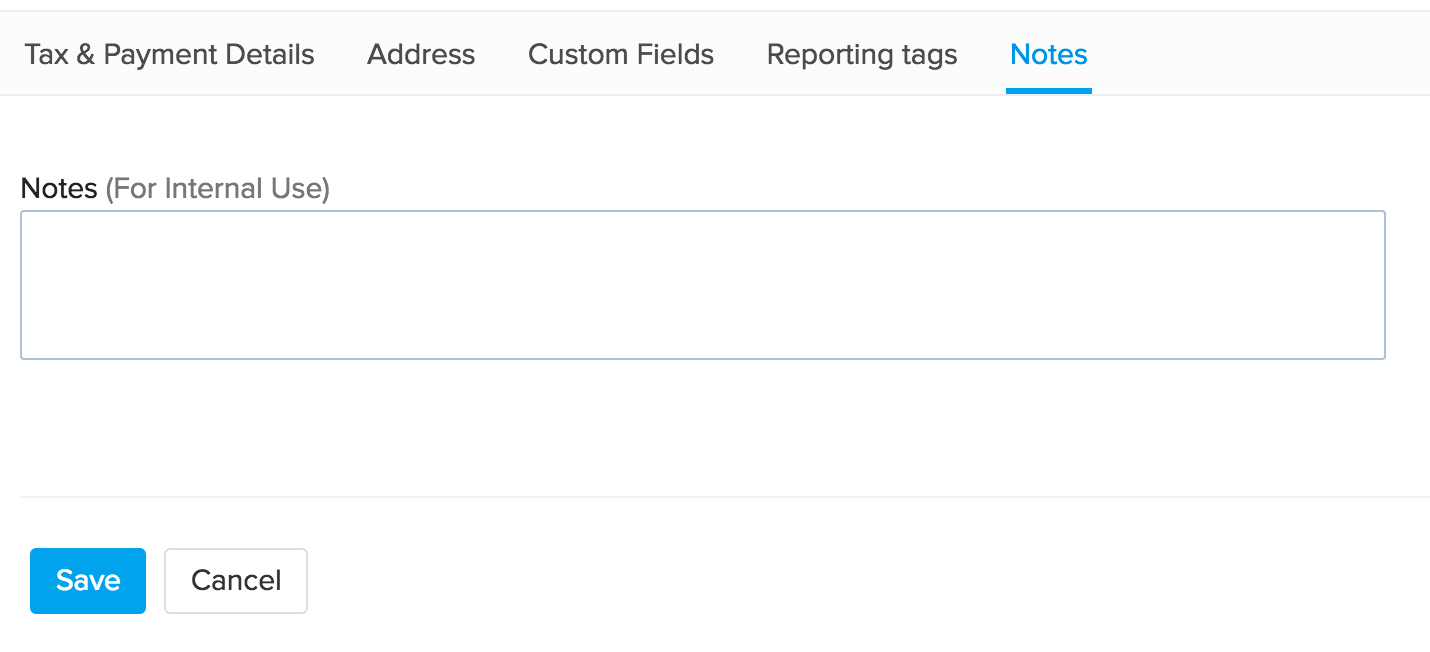Place cursor in the internal notes box
This screenshot has height=652, width=1430.
point(703,285)
